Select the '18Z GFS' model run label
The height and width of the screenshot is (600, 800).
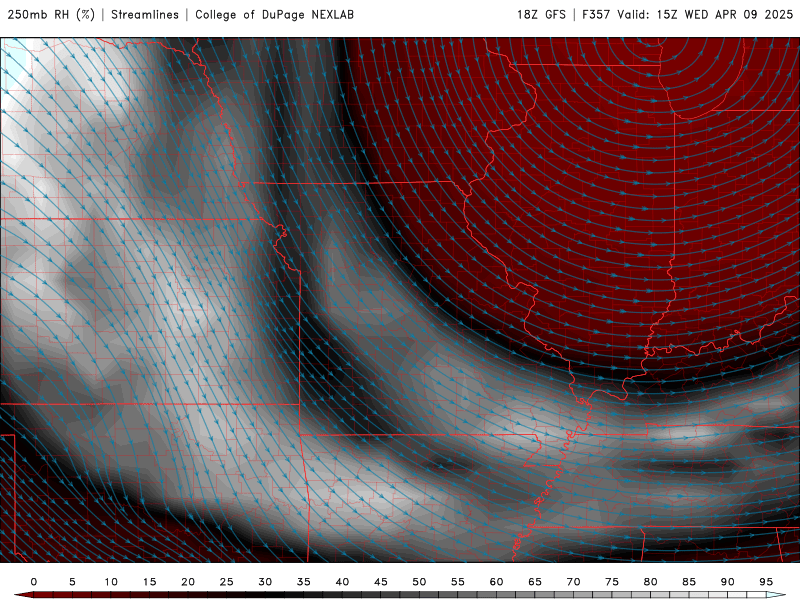(541, 15)
